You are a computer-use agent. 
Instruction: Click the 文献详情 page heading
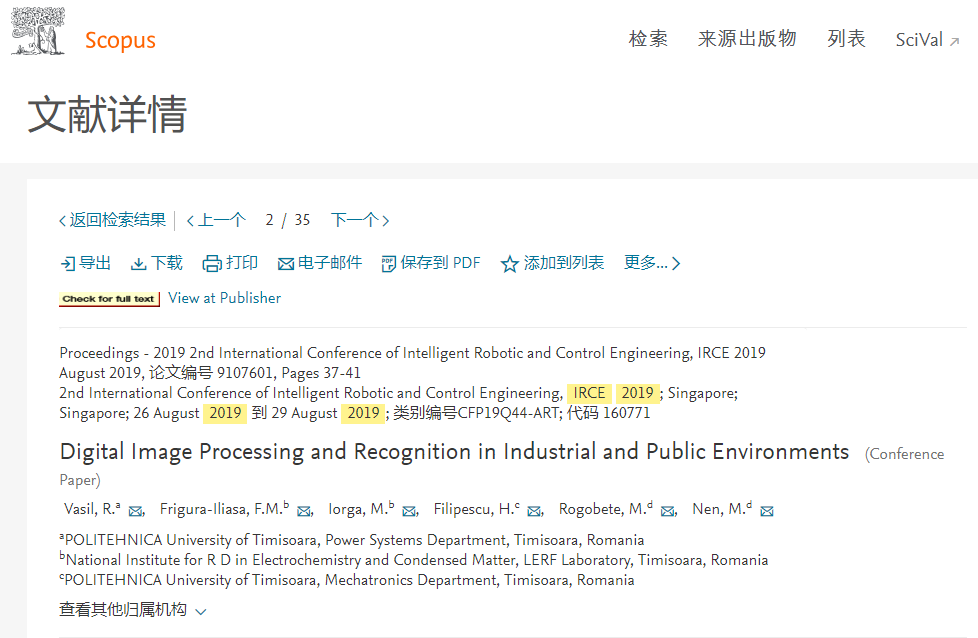(x=107, y=114)
